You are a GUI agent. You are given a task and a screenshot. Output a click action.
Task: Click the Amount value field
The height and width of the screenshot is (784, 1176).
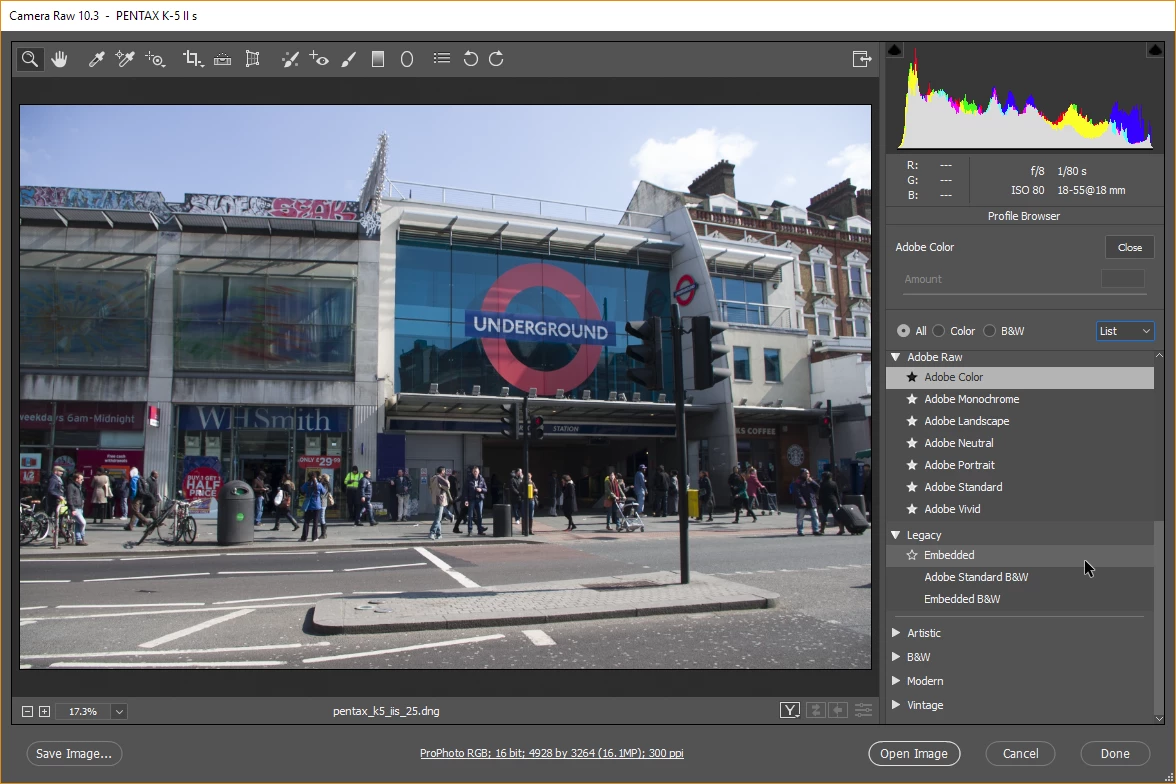pos(1123,279)
